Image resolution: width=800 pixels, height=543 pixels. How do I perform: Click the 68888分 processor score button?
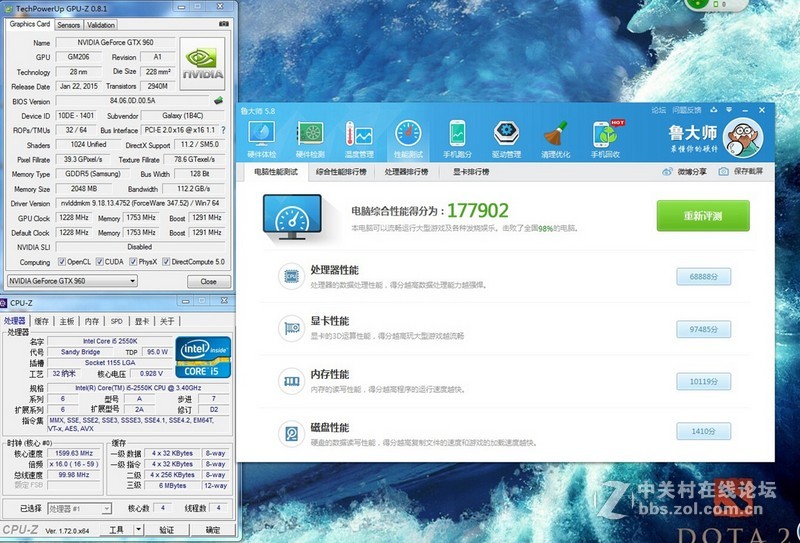[x=704, y=277]
